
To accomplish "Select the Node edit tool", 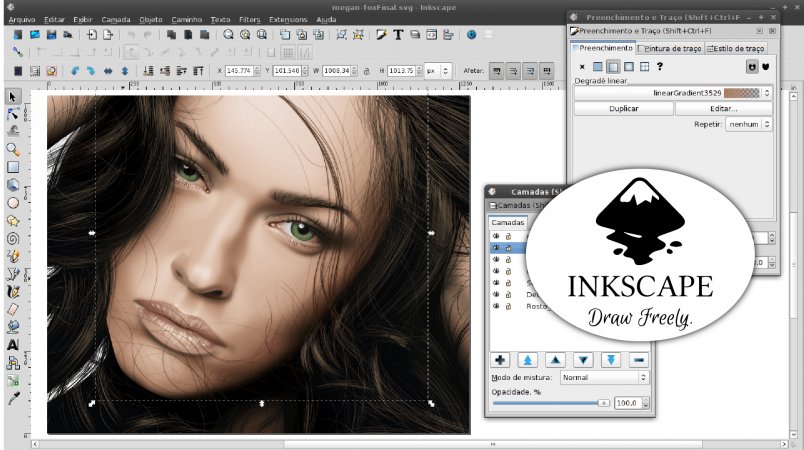I will [13, 114].
